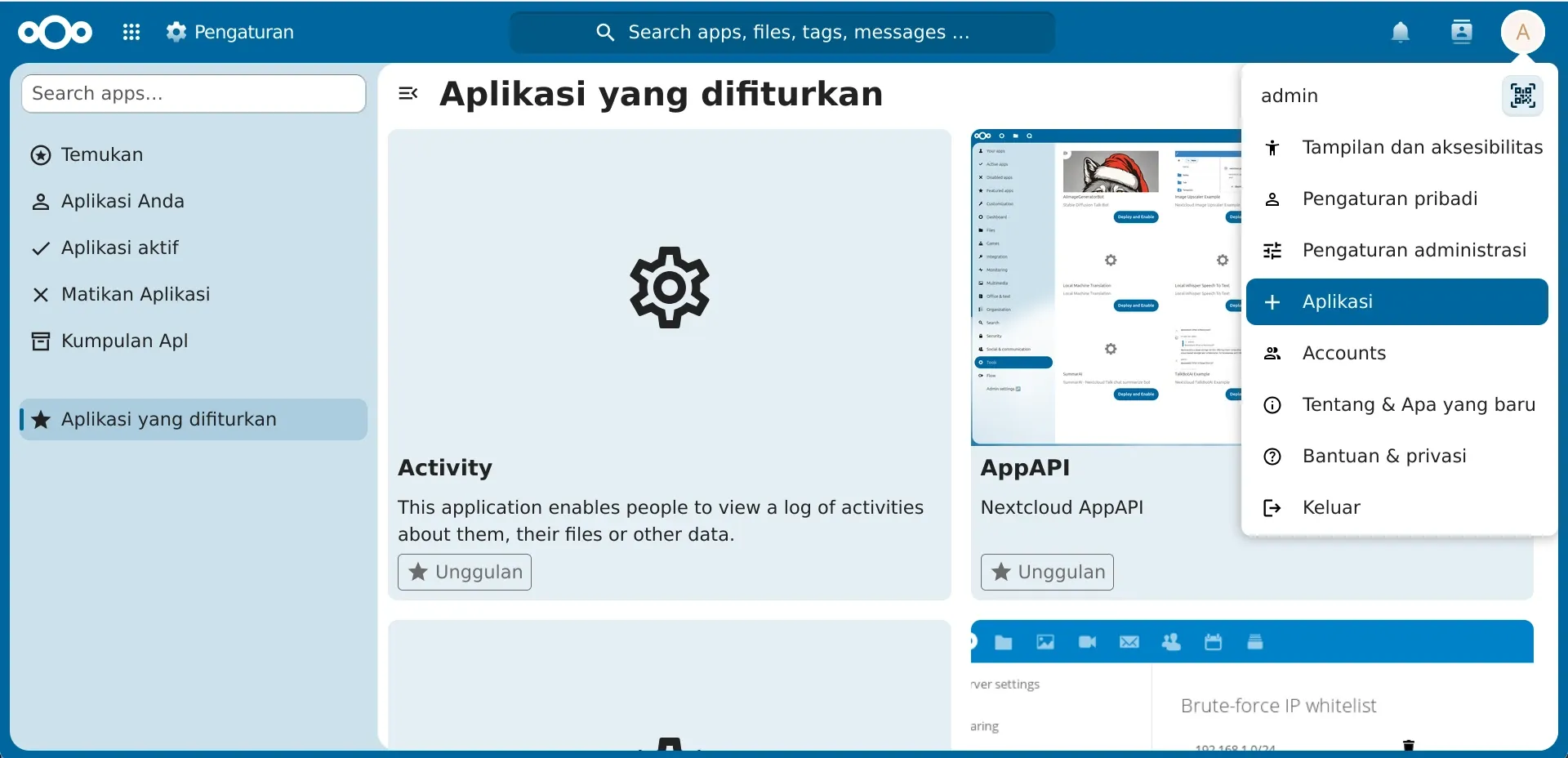The width and height of the screenshot is (1568, 758).
Task: Click the admin name in user menu
Action: point(1290,96)
